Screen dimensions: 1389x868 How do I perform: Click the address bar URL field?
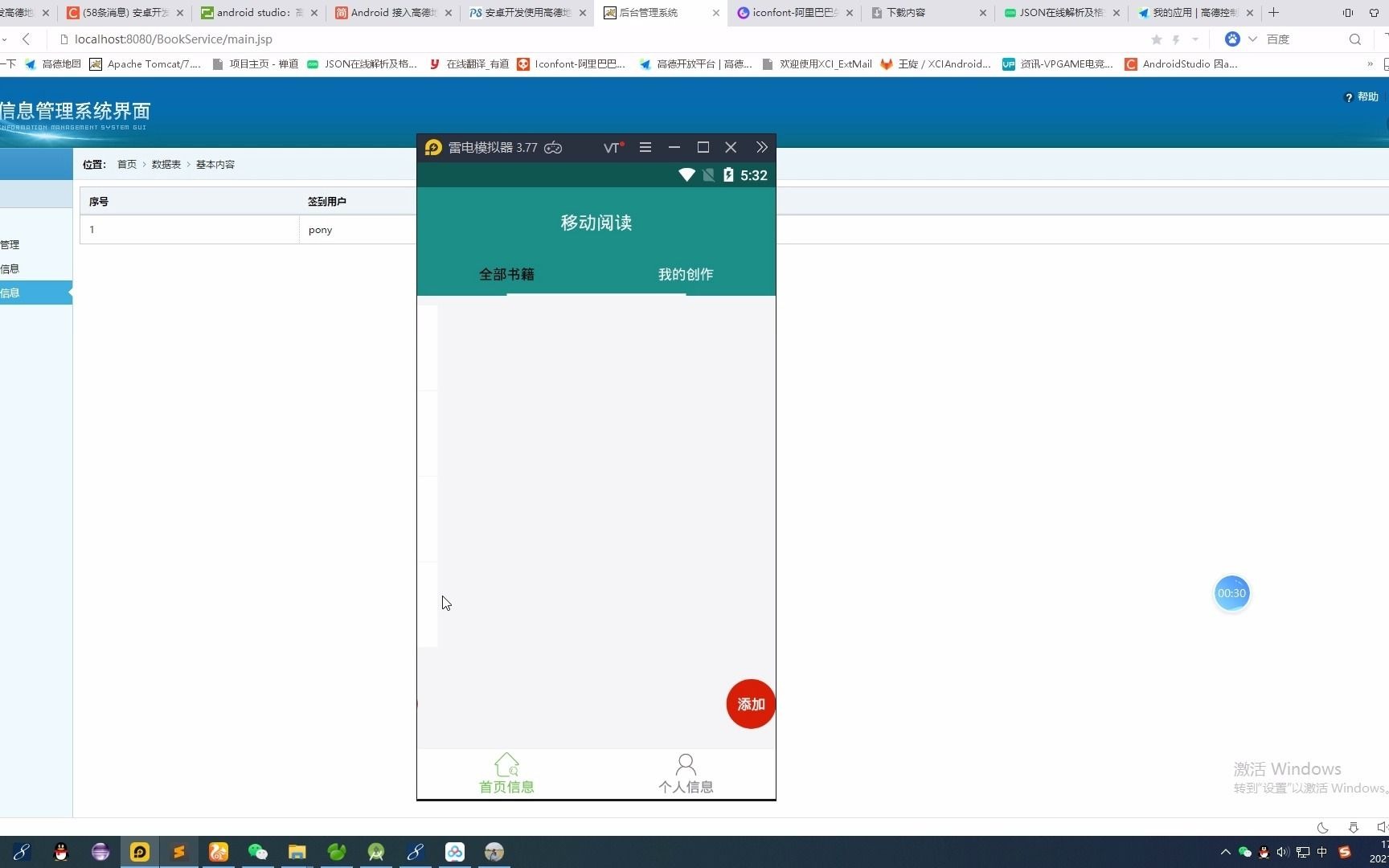click(174, 39)
